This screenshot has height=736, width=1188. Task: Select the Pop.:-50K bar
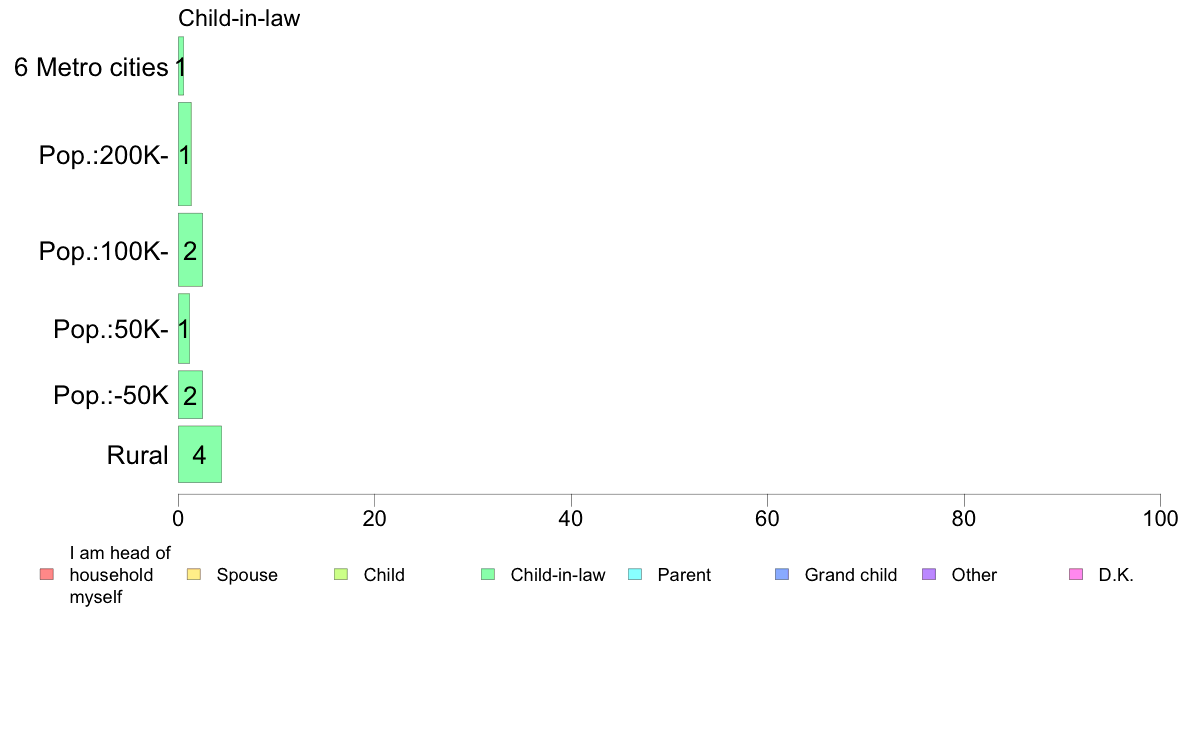[190, 394]
